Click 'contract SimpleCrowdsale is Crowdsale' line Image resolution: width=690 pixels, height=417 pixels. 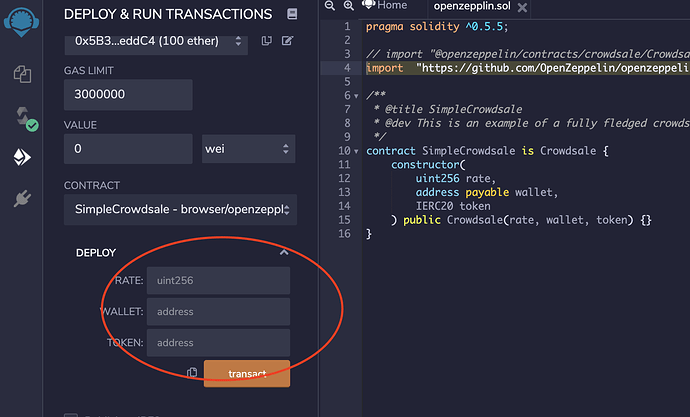pyautogui.click(x=487, y=151)
